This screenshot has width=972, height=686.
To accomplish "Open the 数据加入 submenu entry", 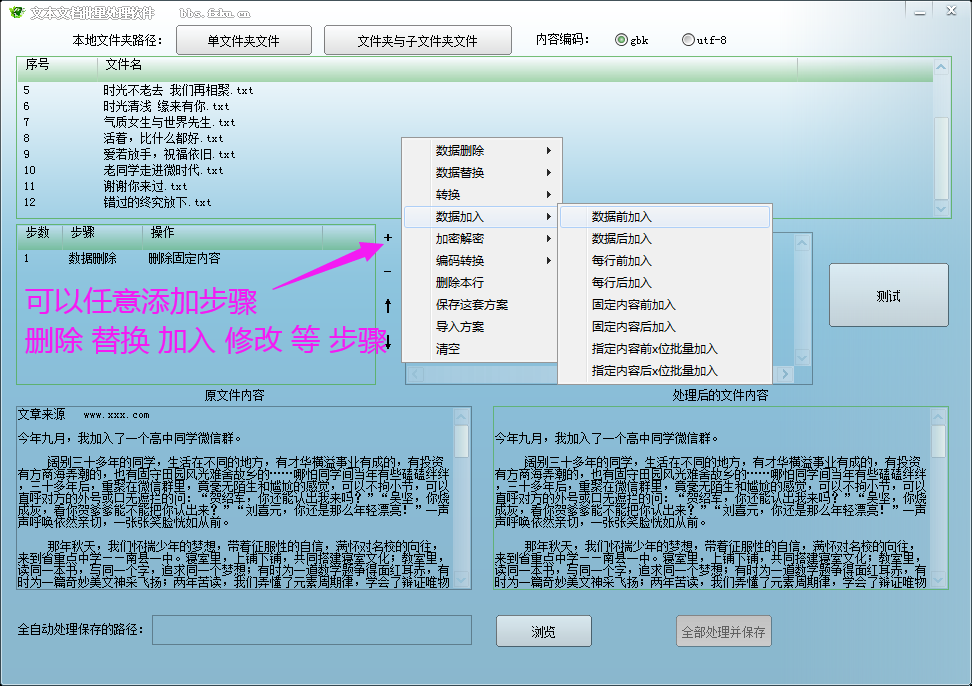I will pyautogui.click(x=482, y=217).
